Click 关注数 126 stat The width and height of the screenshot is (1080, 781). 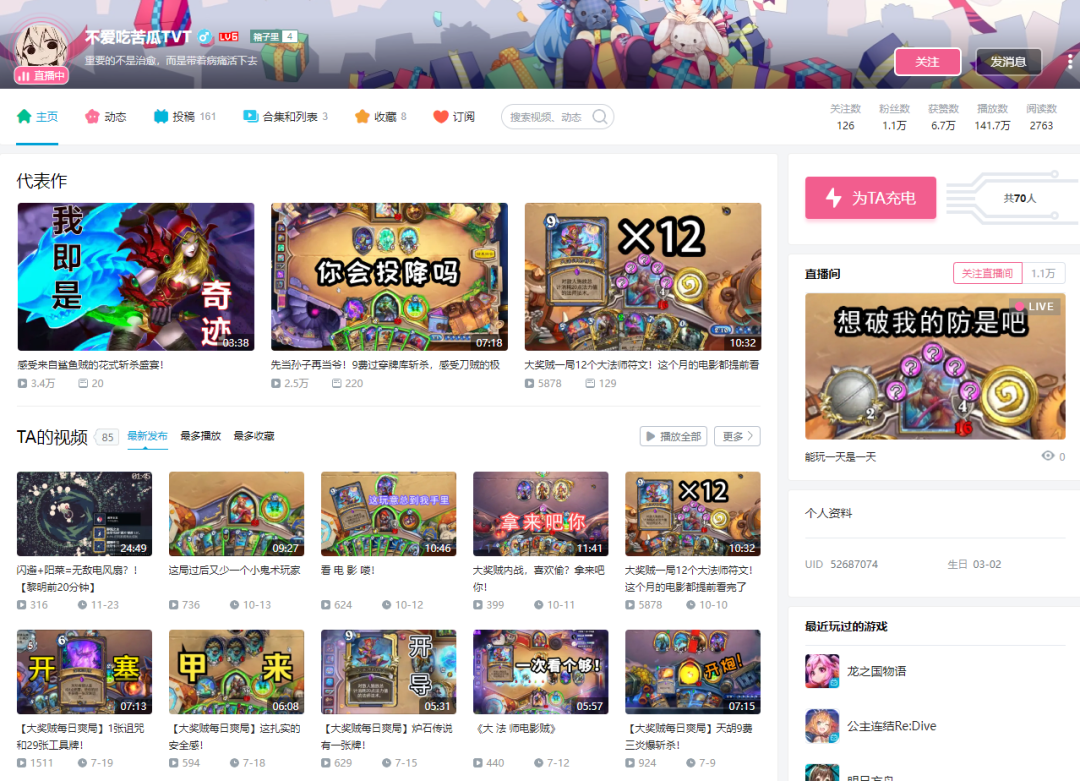pyautogui.click(x=845, y=117)
